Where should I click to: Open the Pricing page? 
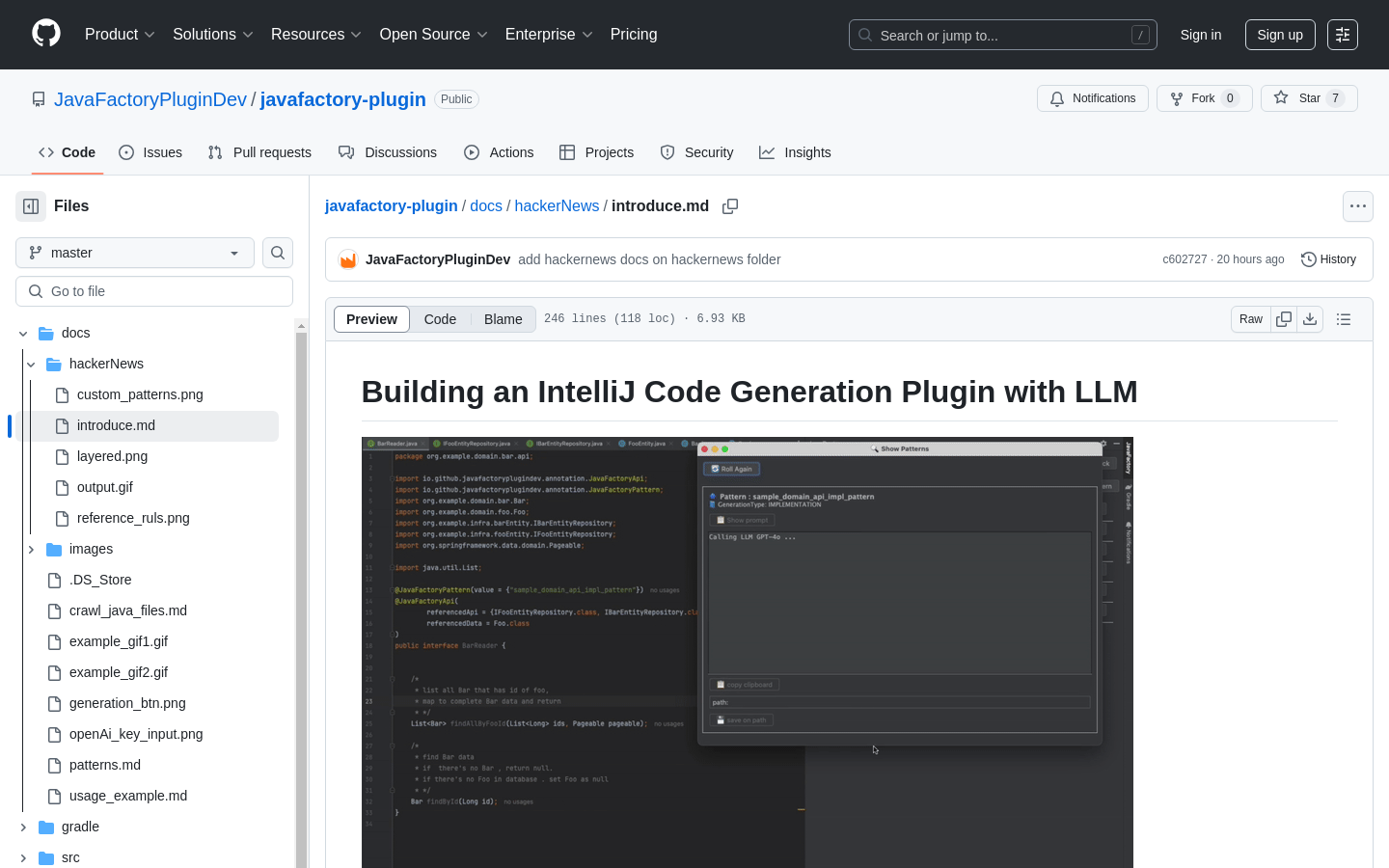[x=634, y=35]
